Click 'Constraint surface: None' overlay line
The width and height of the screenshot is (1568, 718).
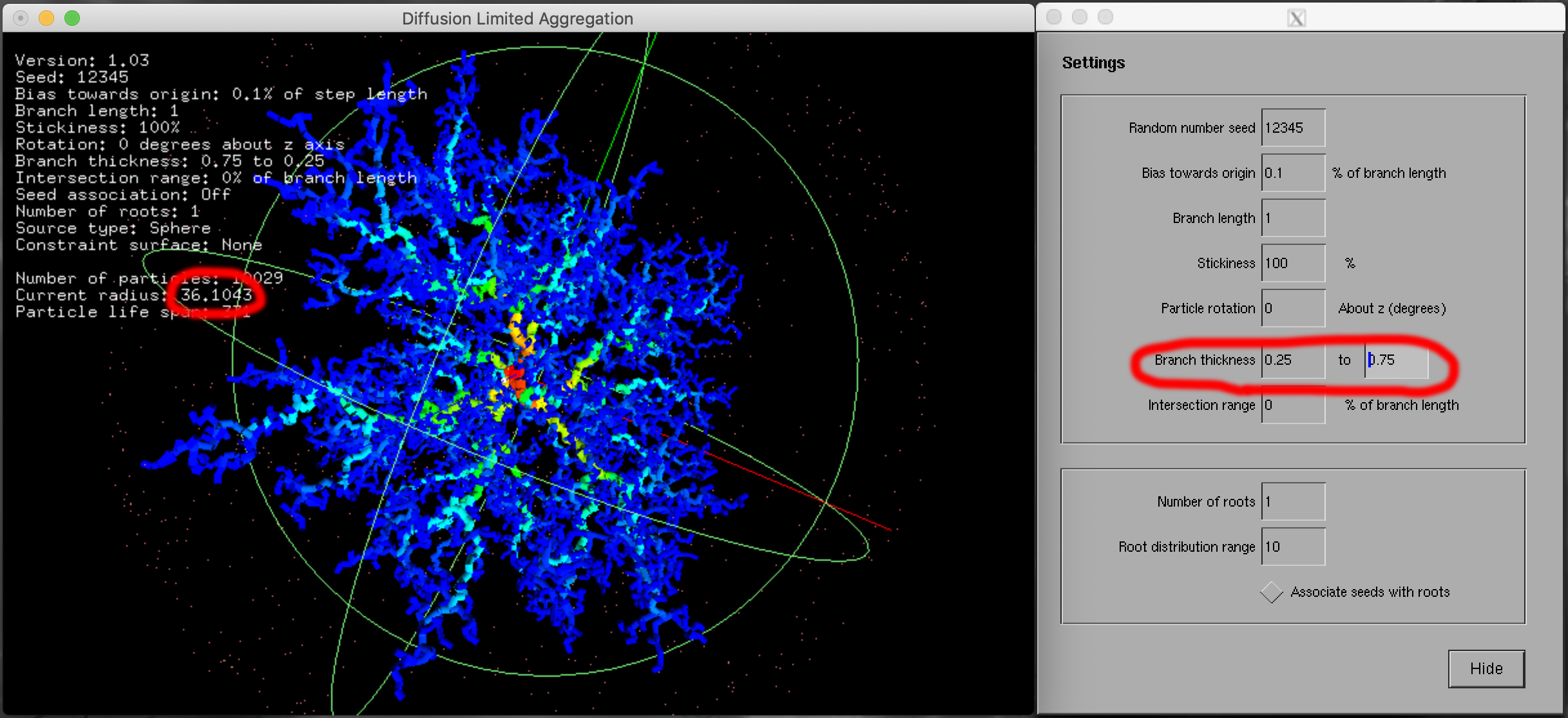click(139, 245)
